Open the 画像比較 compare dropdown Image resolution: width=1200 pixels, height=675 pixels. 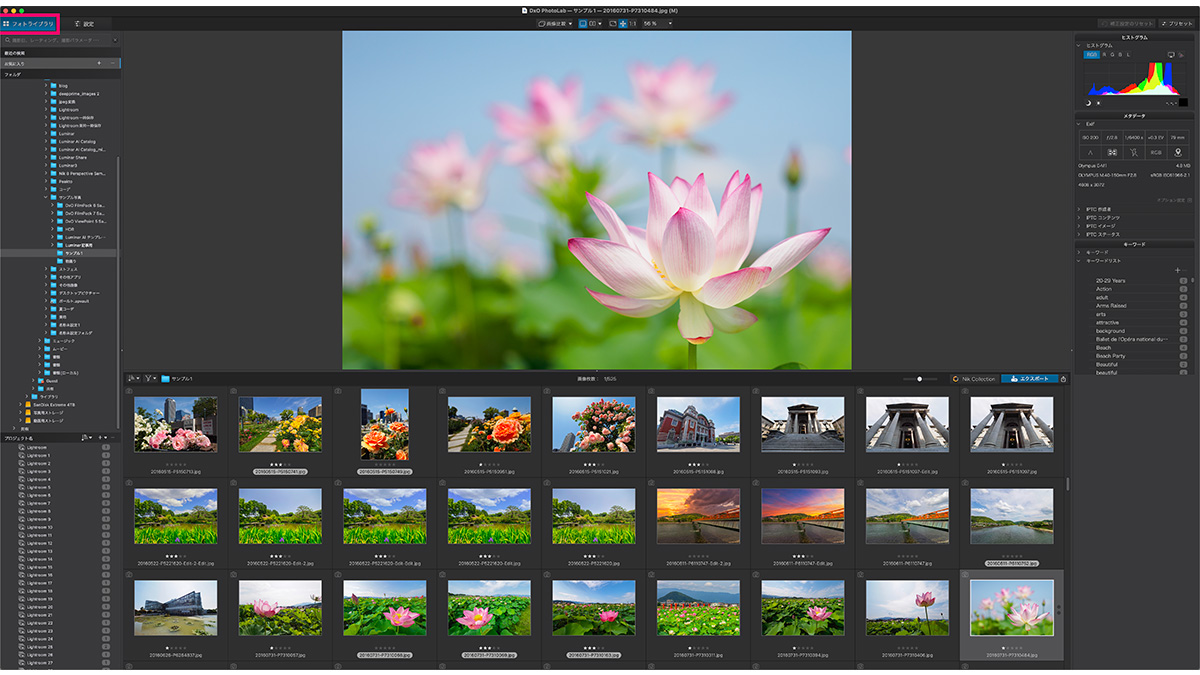point(555,22)
